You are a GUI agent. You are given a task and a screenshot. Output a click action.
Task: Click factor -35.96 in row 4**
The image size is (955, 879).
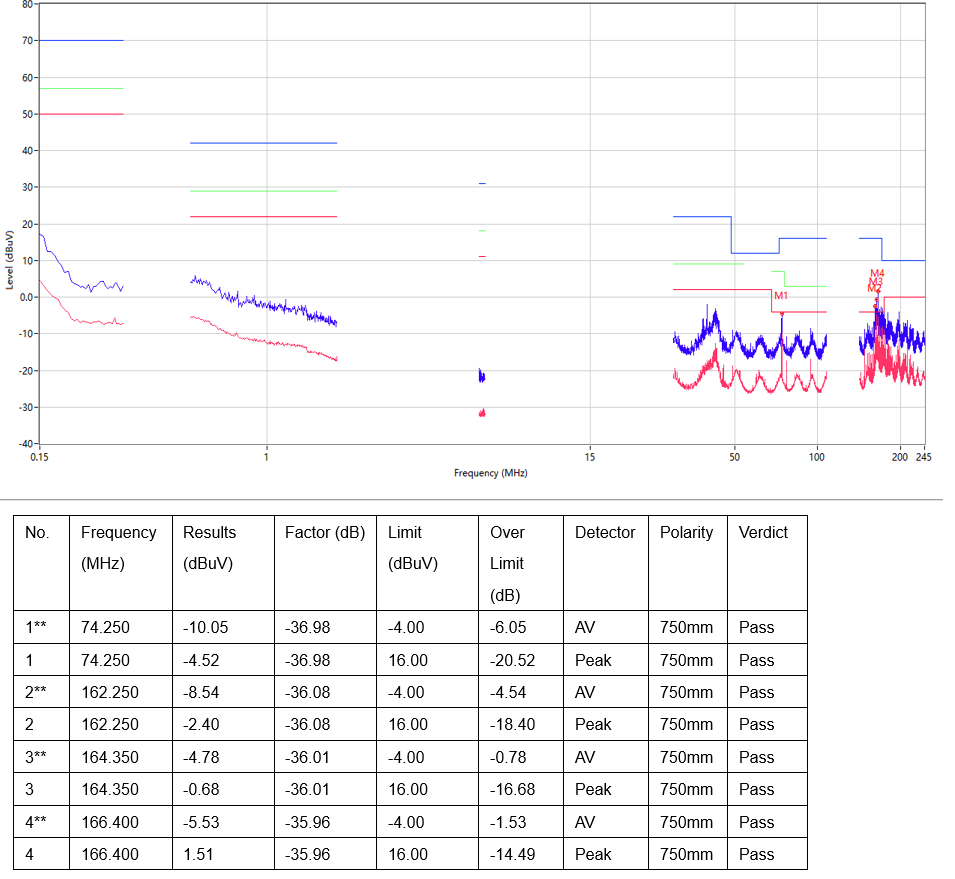pyautogui.click(x=308, y=822)
